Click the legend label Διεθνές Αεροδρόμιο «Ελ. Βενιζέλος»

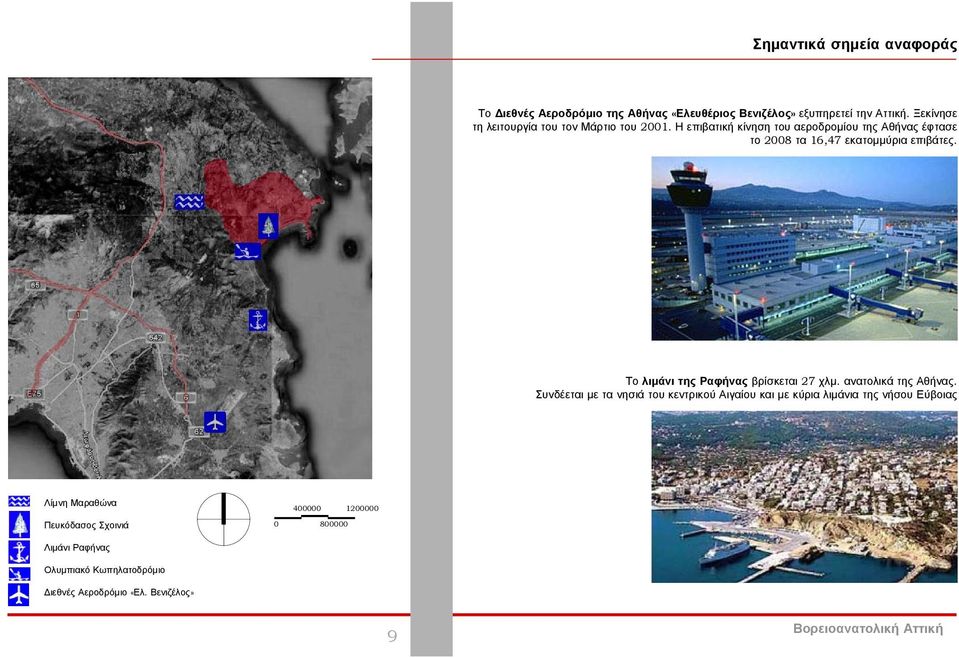(119, 593)
